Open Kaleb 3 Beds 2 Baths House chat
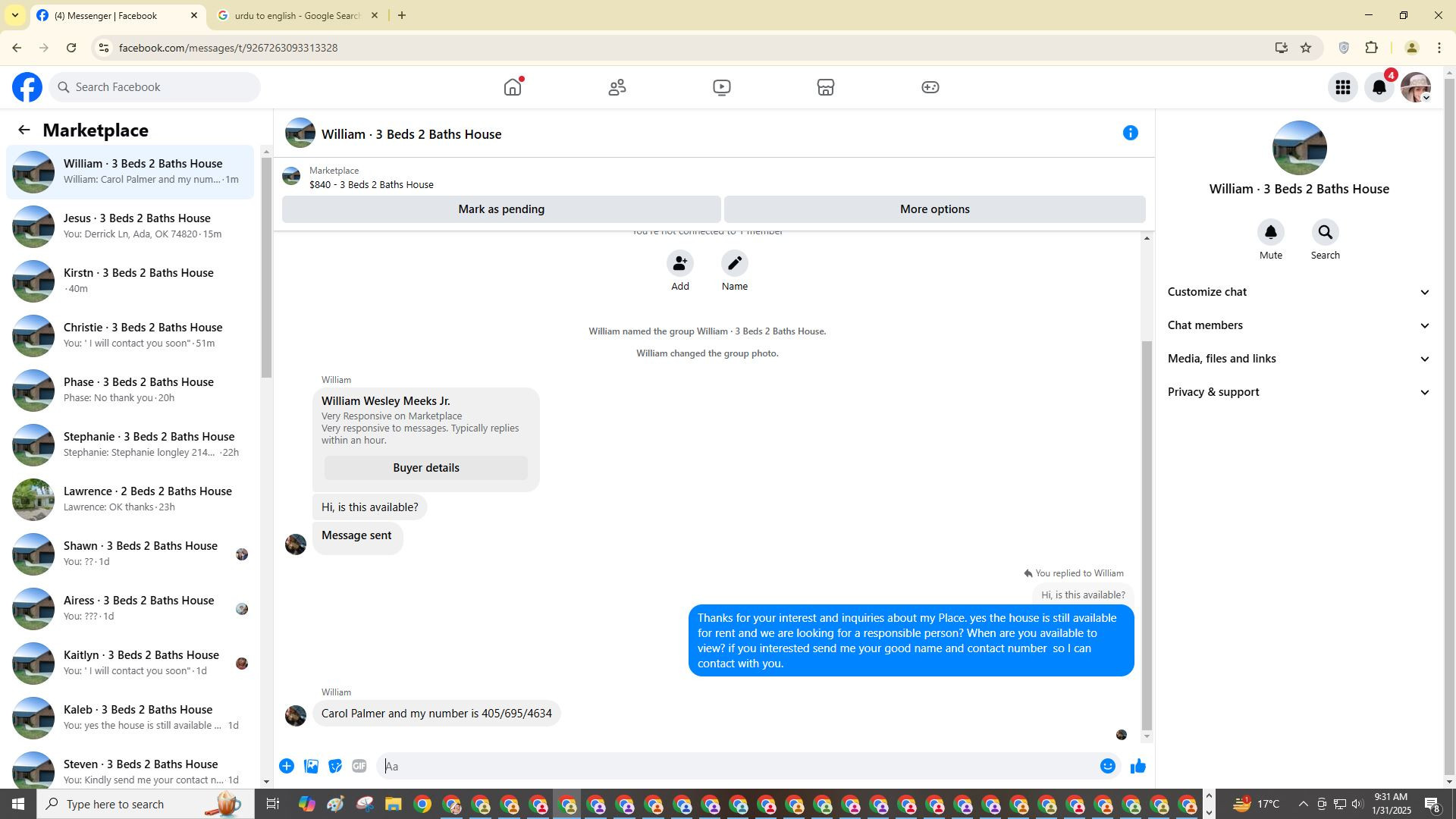 (130, 718)
